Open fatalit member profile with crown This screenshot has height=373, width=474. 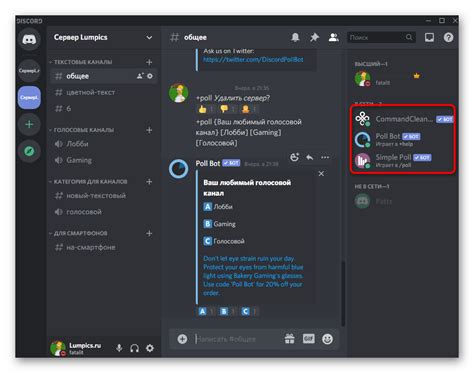tap(403, 79)
